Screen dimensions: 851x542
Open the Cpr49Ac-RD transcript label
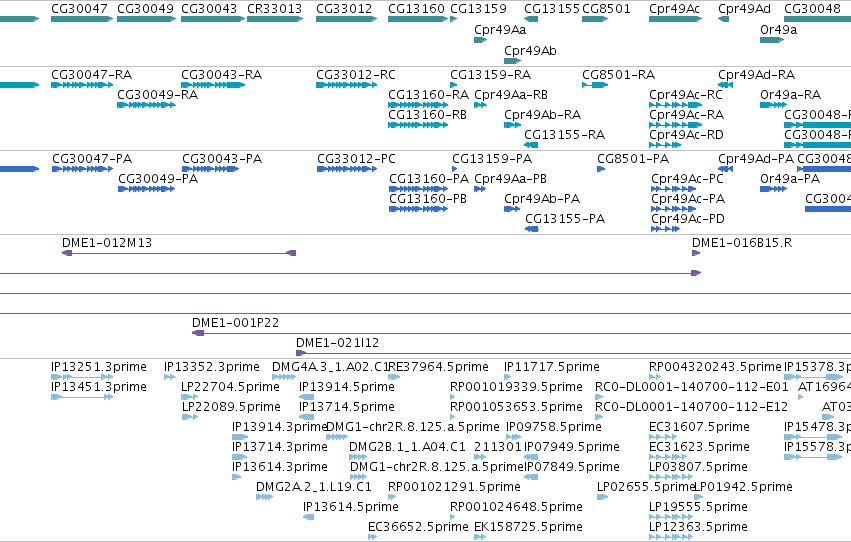[x=687, y=135]
